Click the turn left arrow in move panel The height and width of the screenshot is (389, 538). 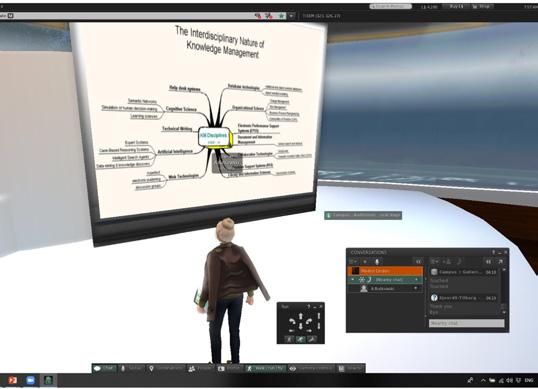tap(292, 321)
